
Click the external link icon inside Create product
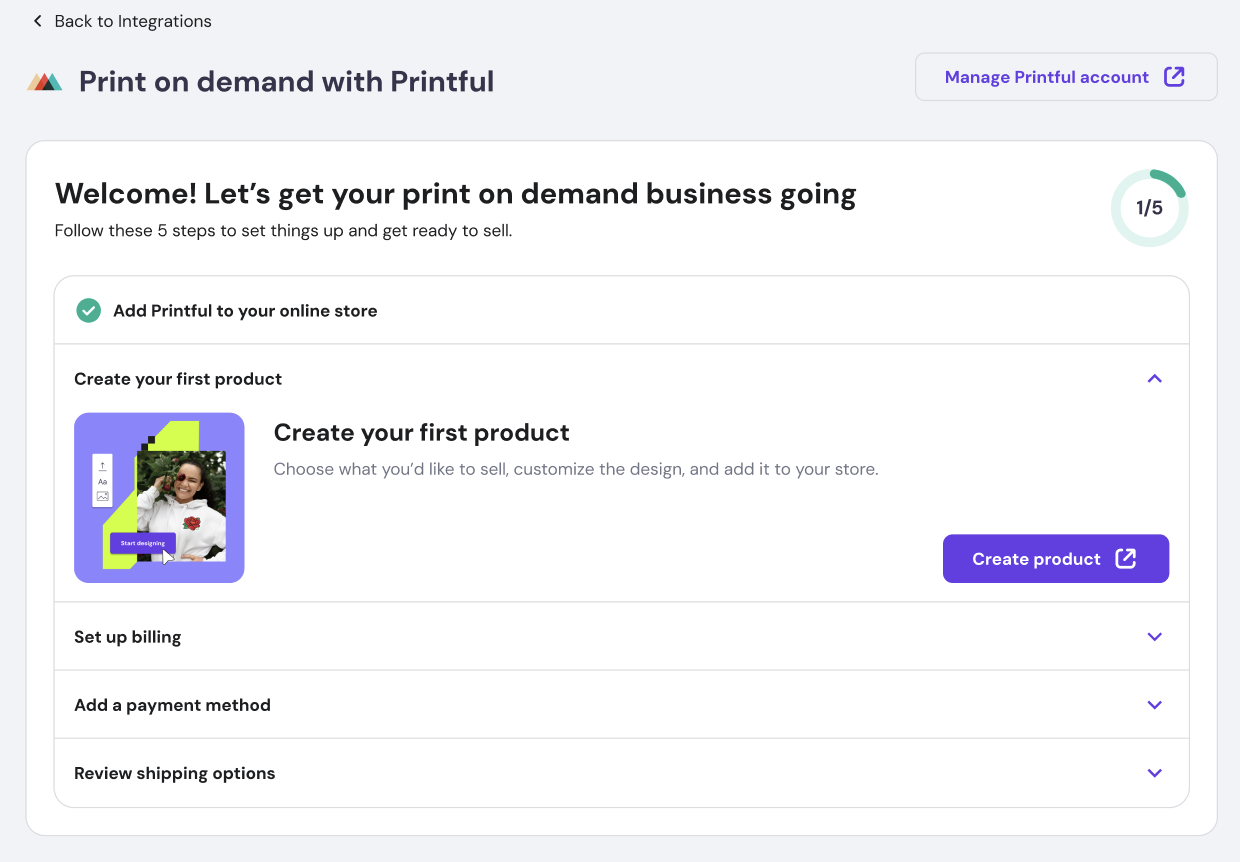(1126, 558)
